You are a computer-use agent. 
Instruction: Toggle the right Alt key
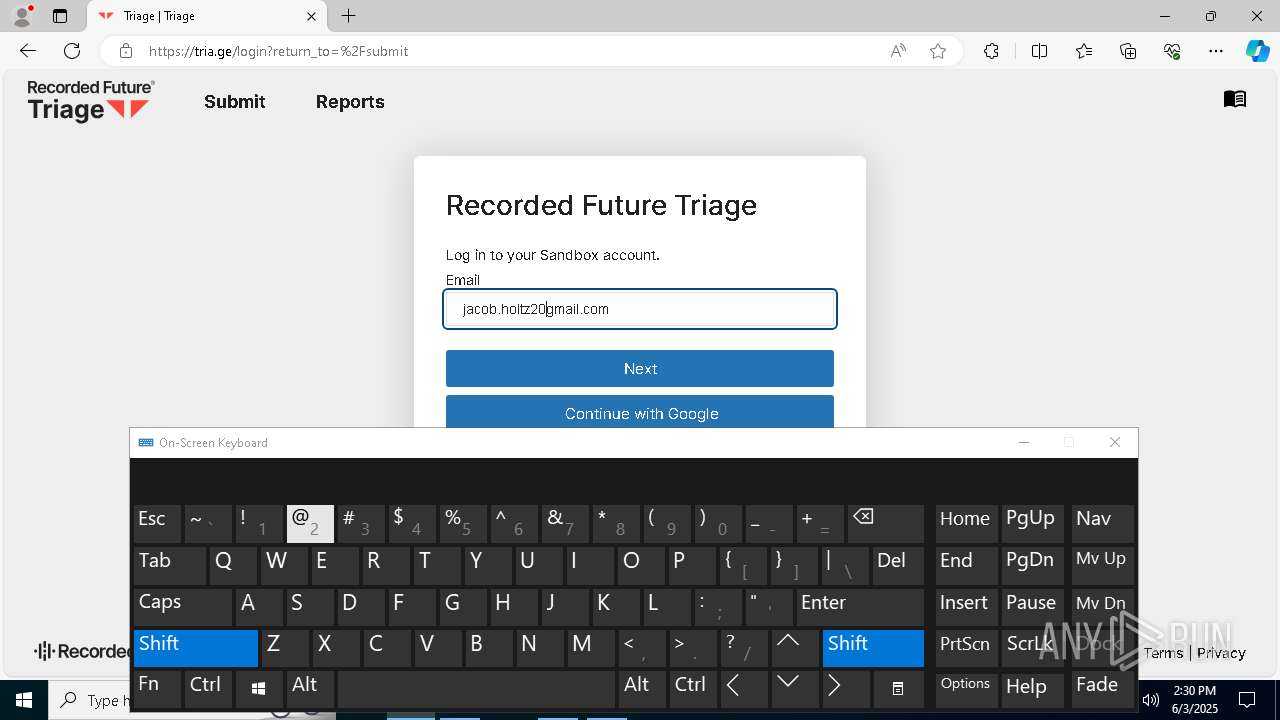coord(641,688)
